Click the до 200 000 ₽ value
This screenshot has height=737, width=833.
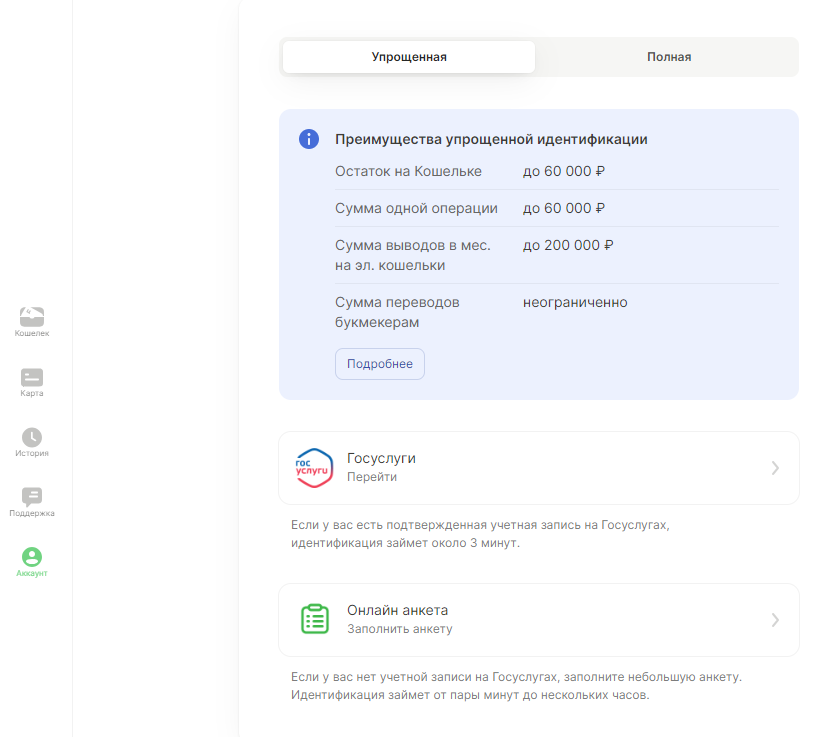click(x=568, y=245)
